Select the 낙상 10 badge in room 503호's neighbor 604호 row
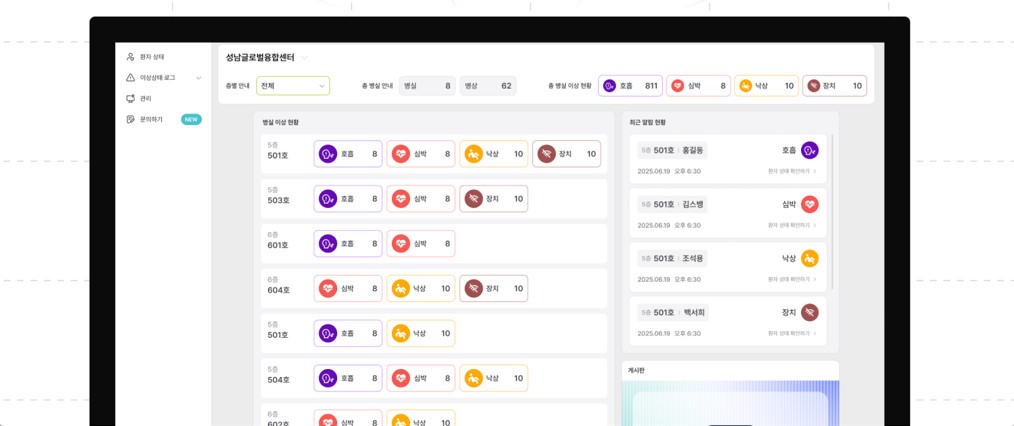Screen dimensions: 1014x426 click(421, 289)
